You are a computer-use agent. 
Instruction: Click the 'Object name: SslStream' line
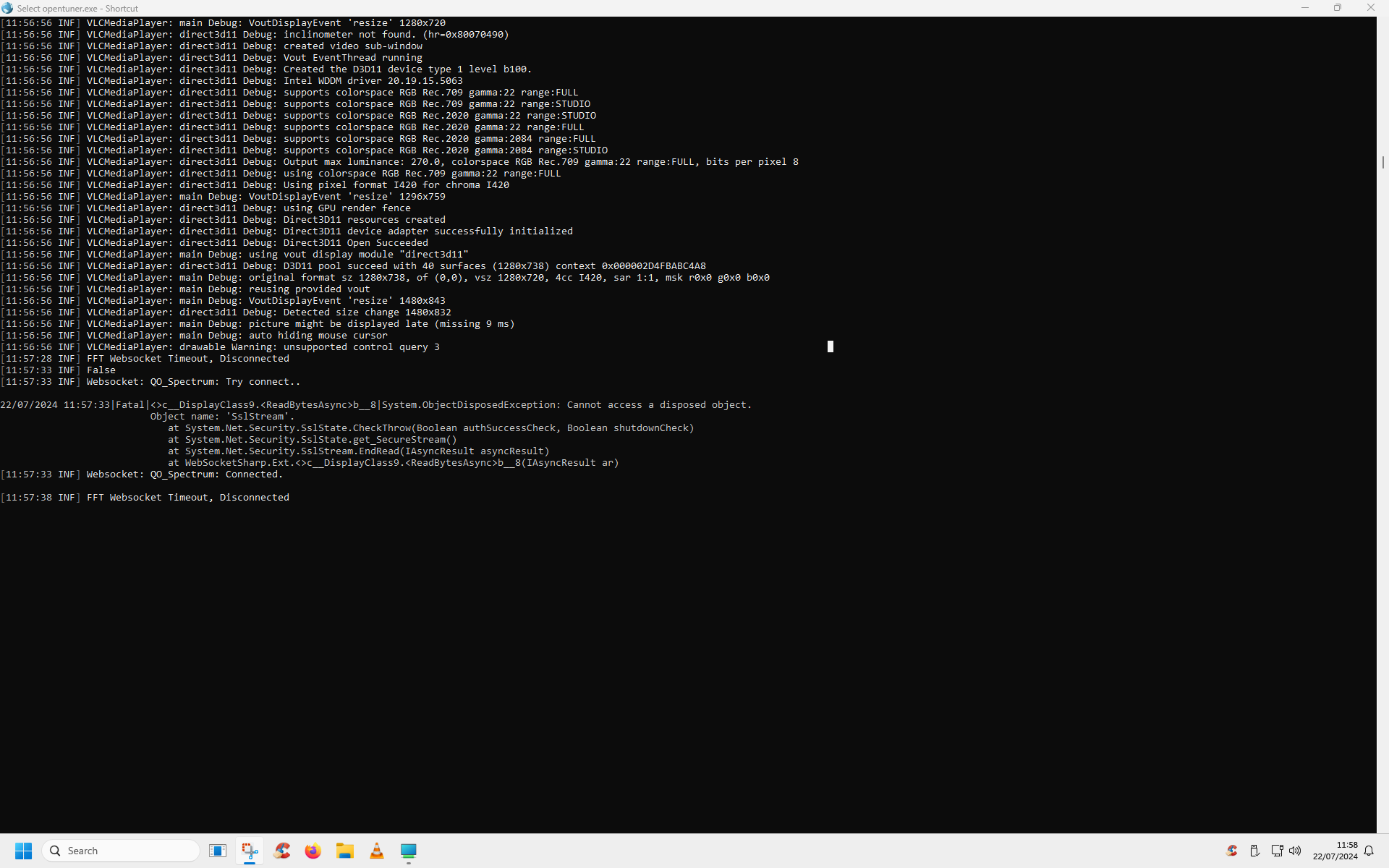[x=222, y=417]
